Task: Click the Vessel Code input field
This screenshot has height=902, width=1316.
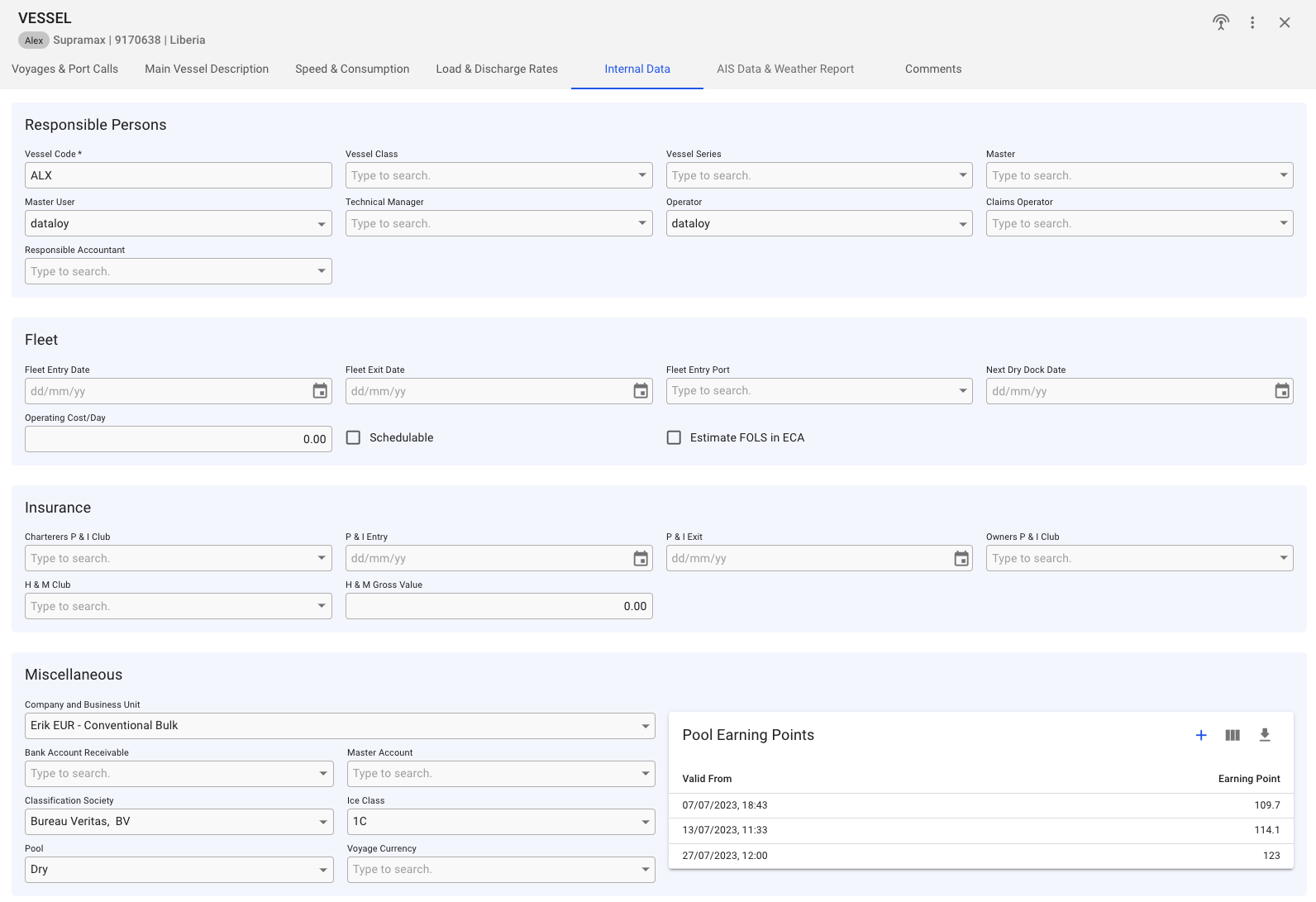Action: coord(178,175)
